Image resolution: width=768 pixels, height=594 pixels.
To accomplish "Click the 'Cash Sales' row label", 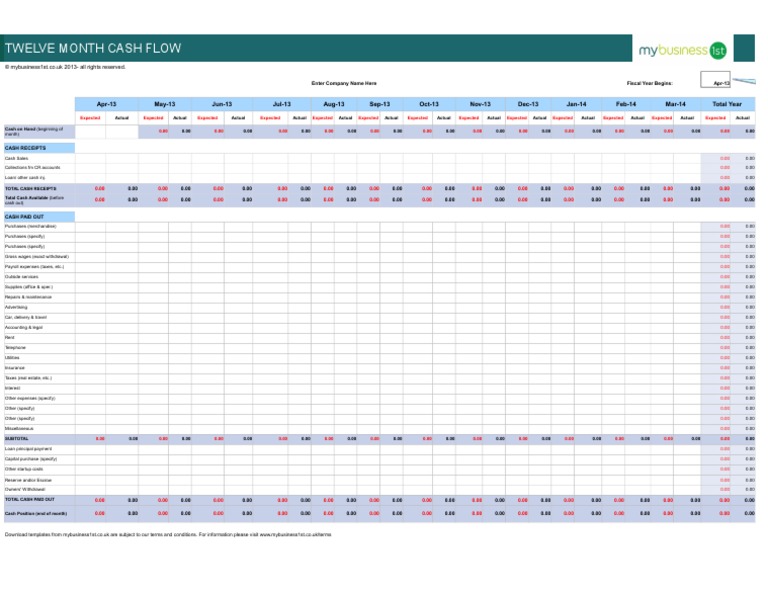I will (x=16, y=159).
